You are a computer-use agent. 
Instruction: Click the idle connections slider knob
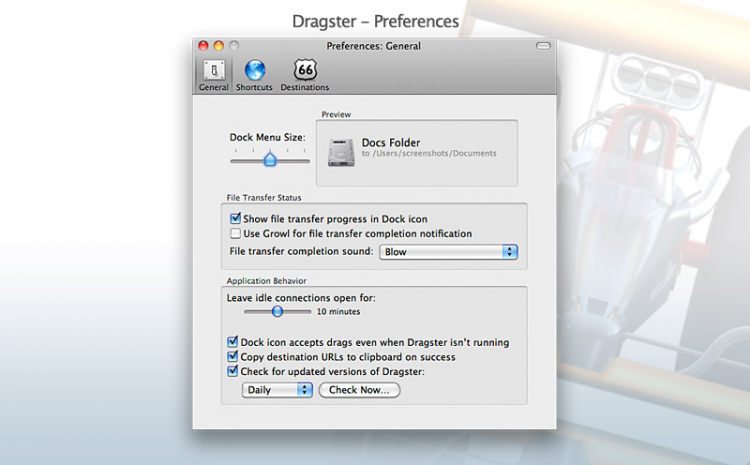point(277,311)
